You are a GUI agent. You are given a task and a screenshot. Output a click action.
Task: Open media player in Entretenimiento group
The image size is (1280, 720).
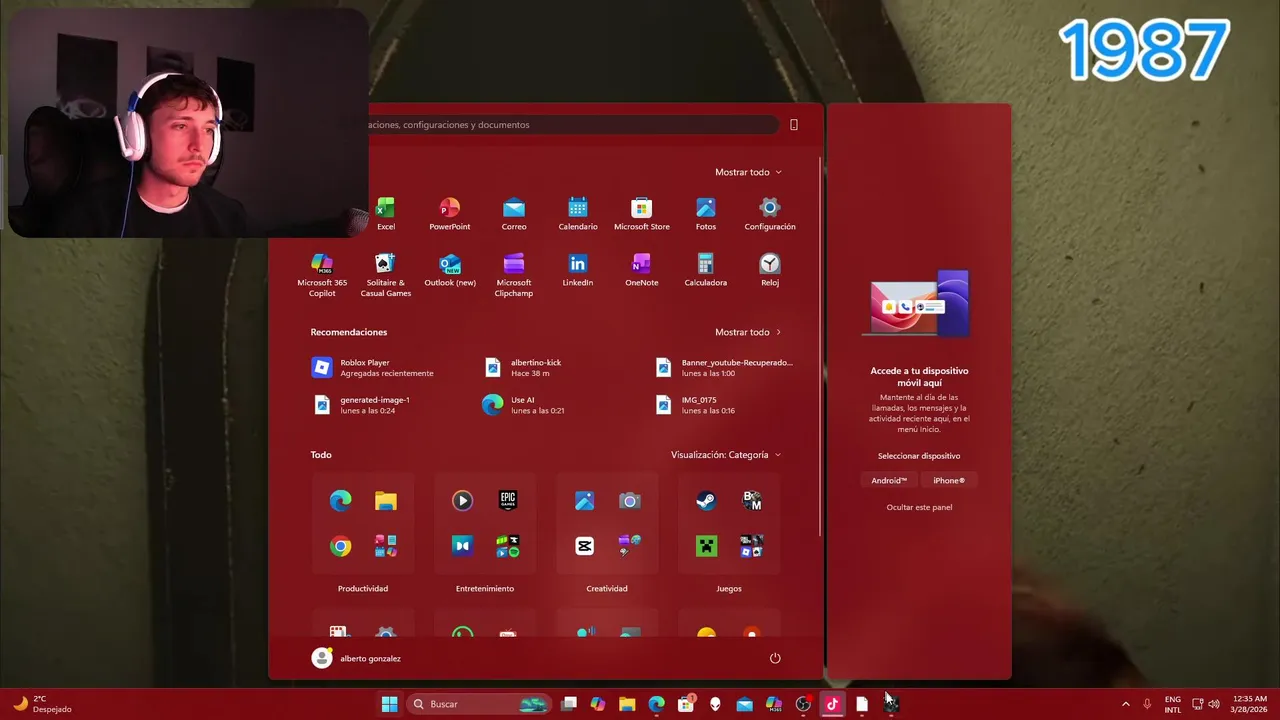[x=462, y=501]
